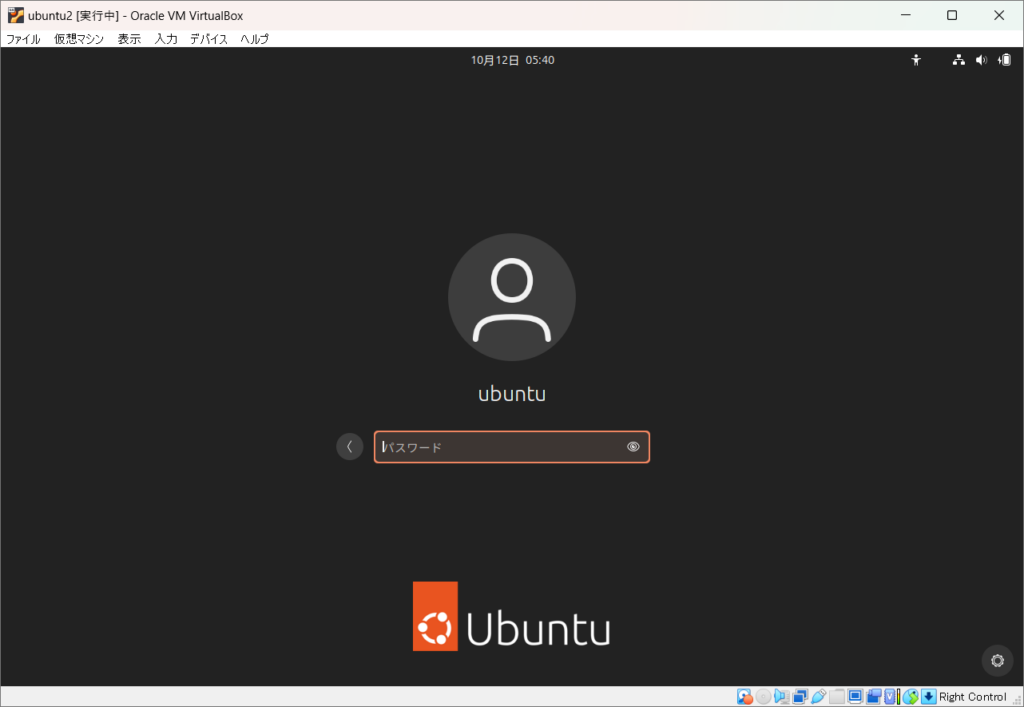Click the shared folders indicator icon
Image resolution: width=1024 pixels, height=707 pixels.
(x=837, y=697)
